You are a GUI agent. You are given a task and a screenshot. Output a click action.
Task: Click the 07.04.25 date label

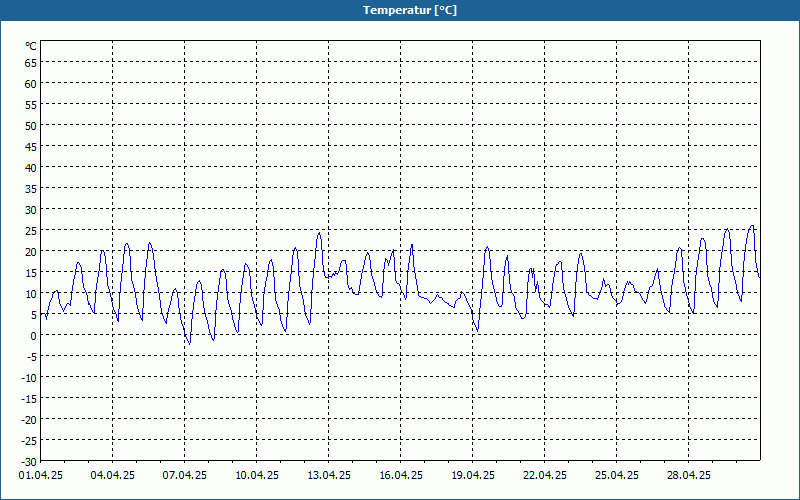185,476
